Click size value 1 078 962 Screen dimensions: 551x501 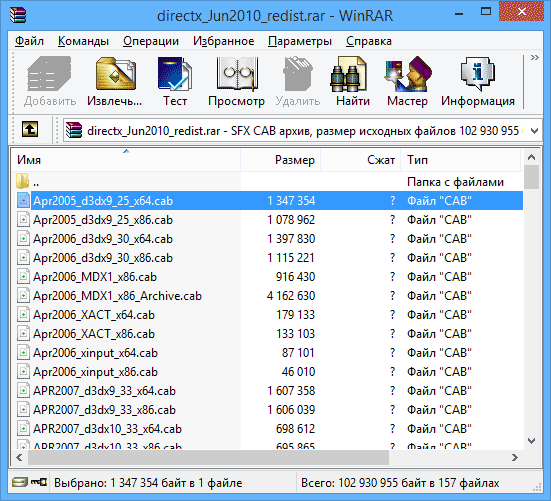[x=291, y=220]
